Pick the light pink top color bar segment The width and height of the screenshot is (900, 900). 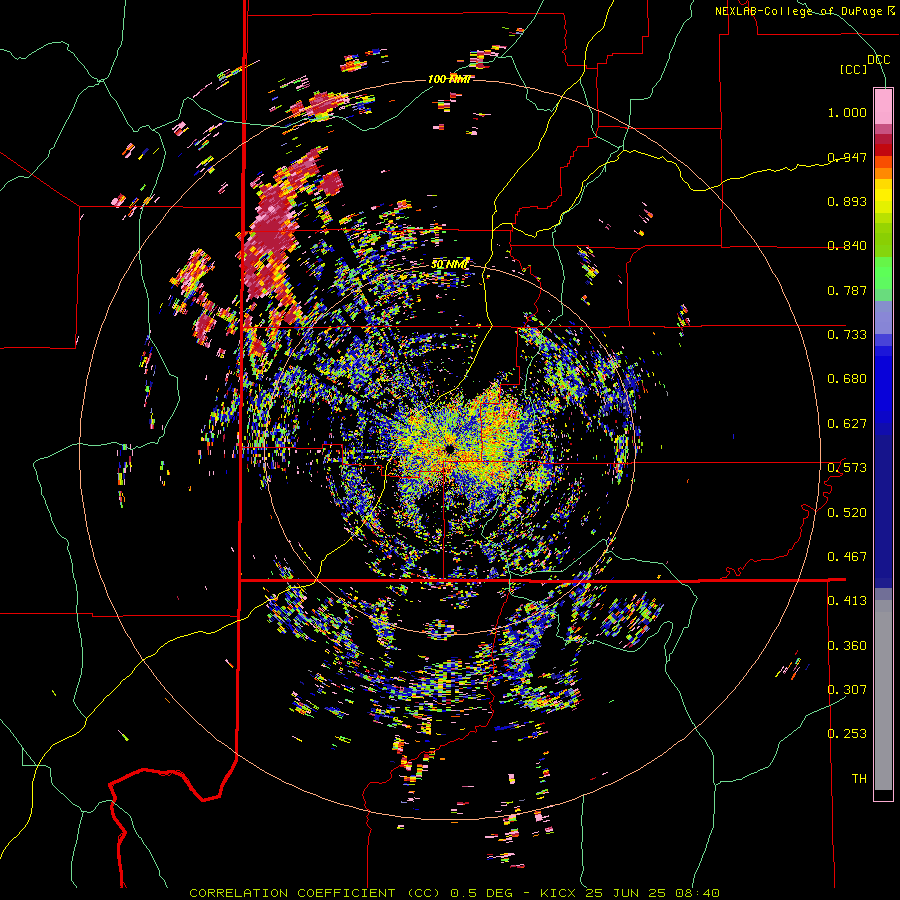883,106
